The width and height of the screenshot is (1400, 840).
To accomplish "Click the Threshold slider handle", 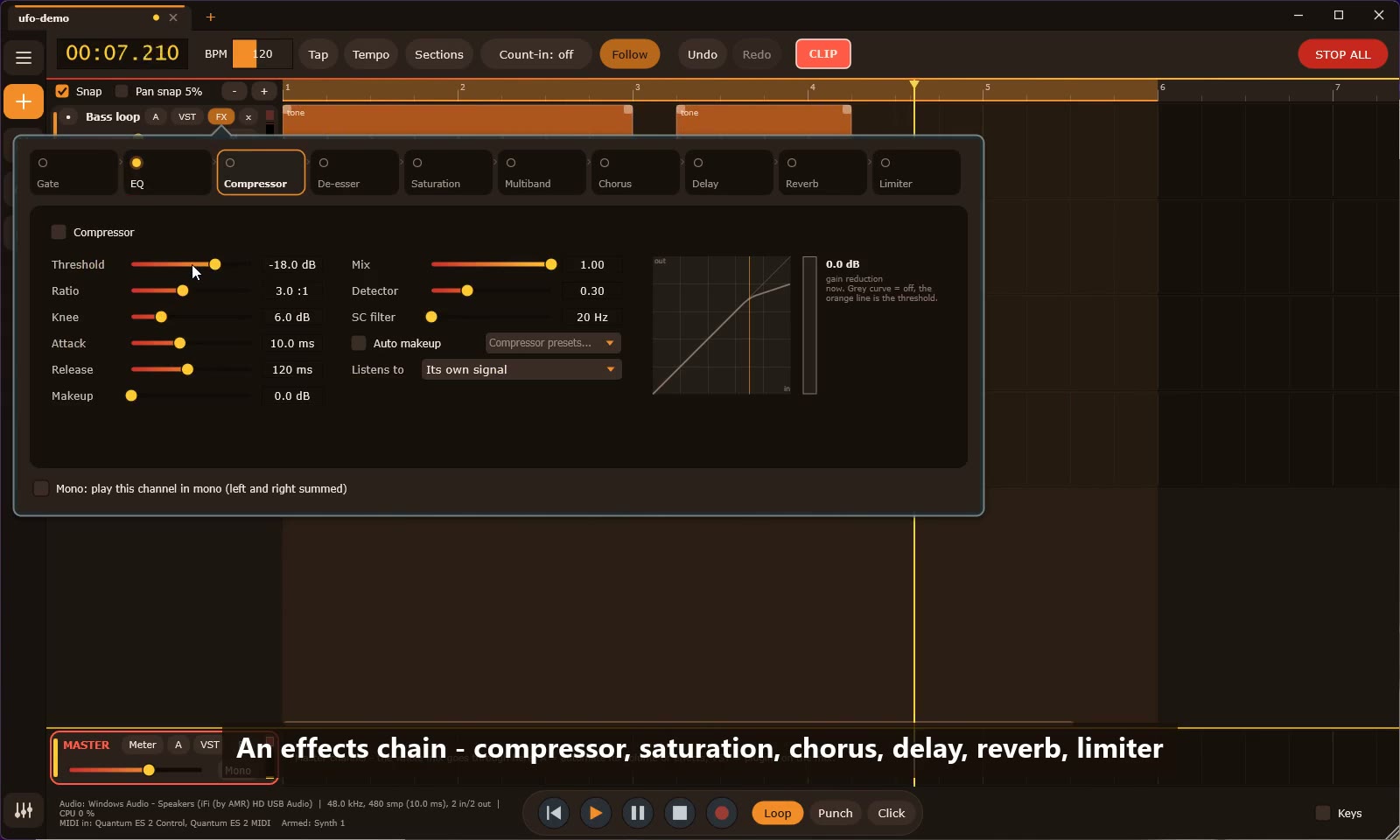I will point(215,264).
